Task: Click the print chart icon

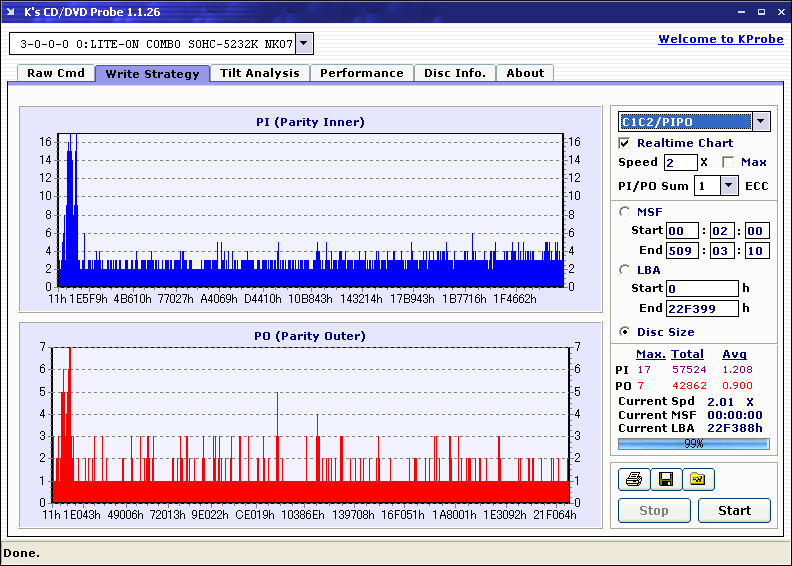Action: click(633, 480)
